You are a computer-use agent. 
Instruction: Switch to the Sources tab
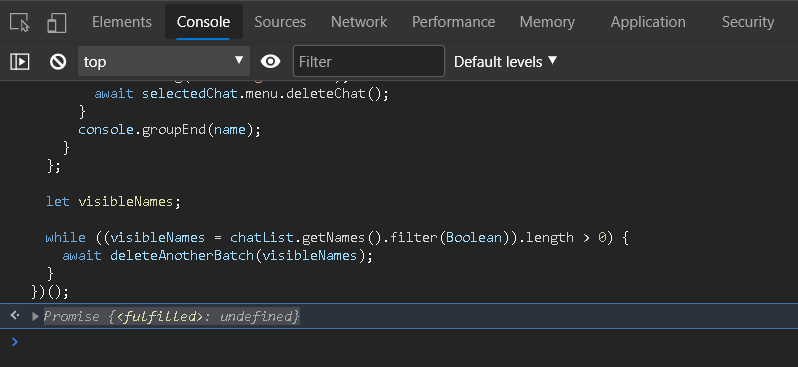point(280,22)
